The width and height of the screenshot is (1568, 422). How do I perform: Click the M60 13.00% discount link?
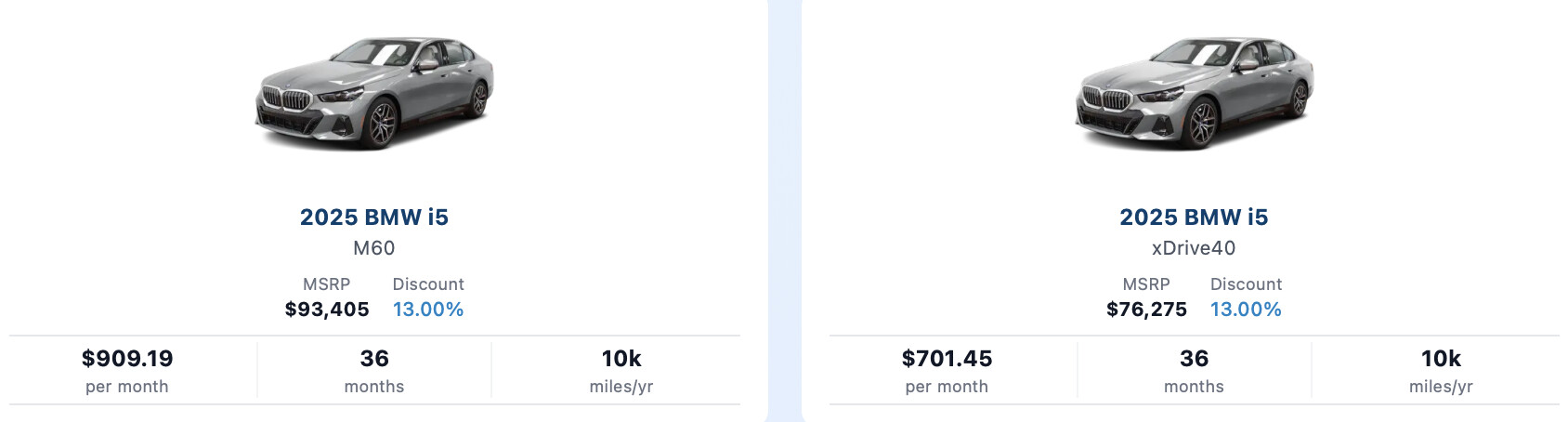[x=428, y=310]
